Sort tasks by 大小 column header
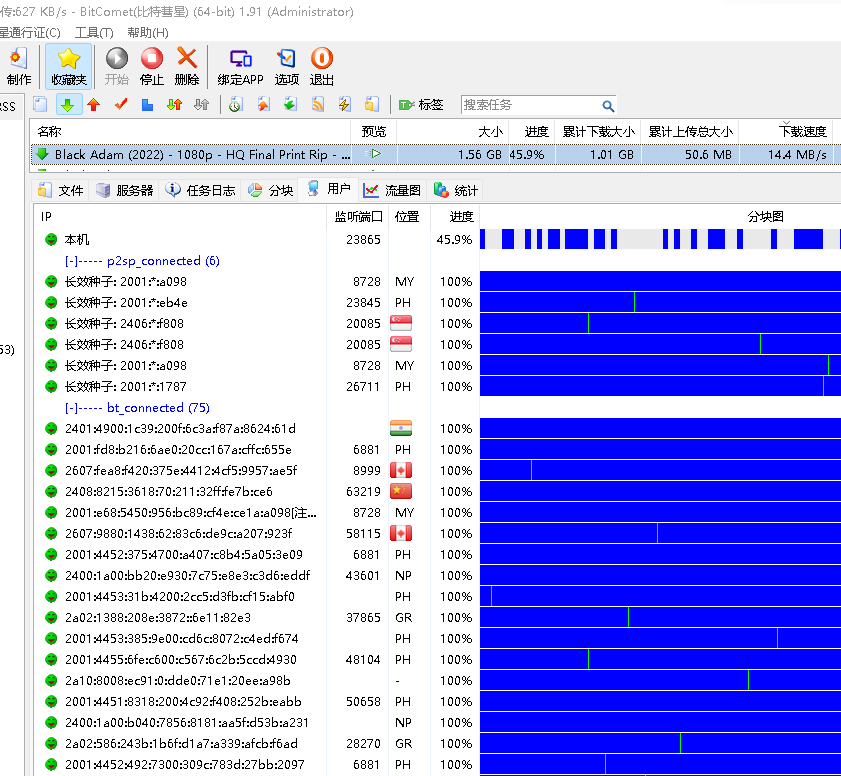This screenshot has width=841, height=776. 453,131
